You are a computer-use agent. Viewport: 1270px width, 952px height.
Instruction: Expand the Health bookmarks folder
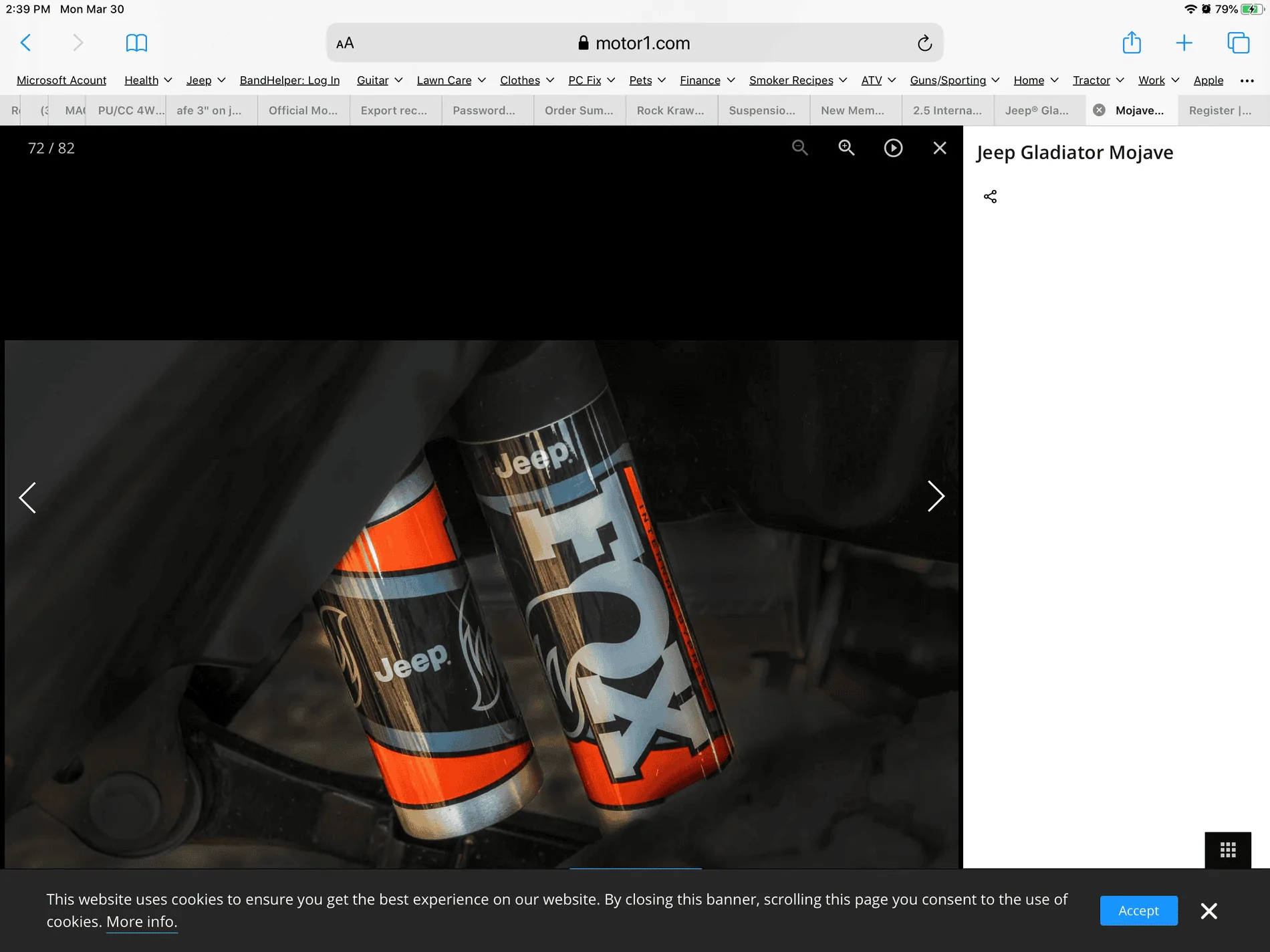[148, 80]
